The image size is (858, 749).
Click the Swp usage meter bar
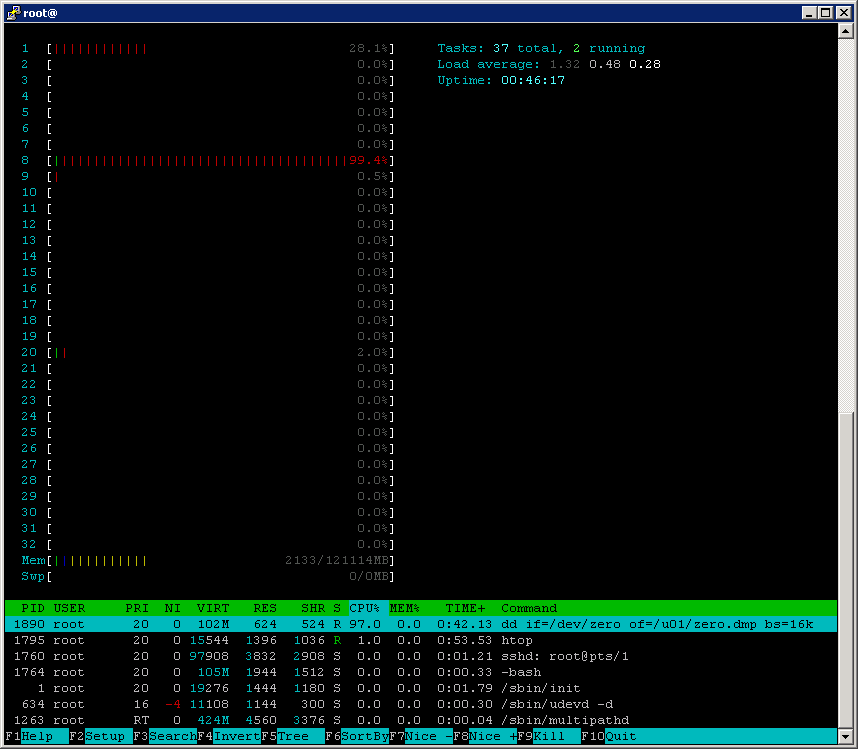tap(221, 576)
